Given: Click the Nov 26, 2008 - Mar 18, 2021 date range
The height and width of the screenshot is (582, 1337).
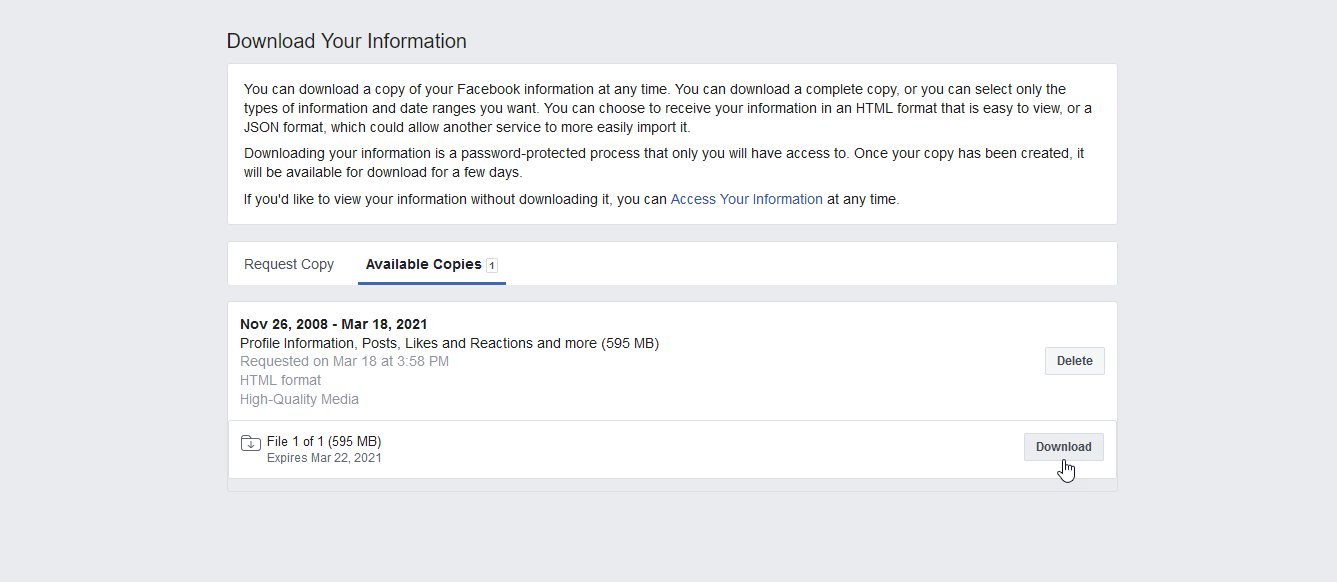Looking at the screenshot, I should click(334, 324).
